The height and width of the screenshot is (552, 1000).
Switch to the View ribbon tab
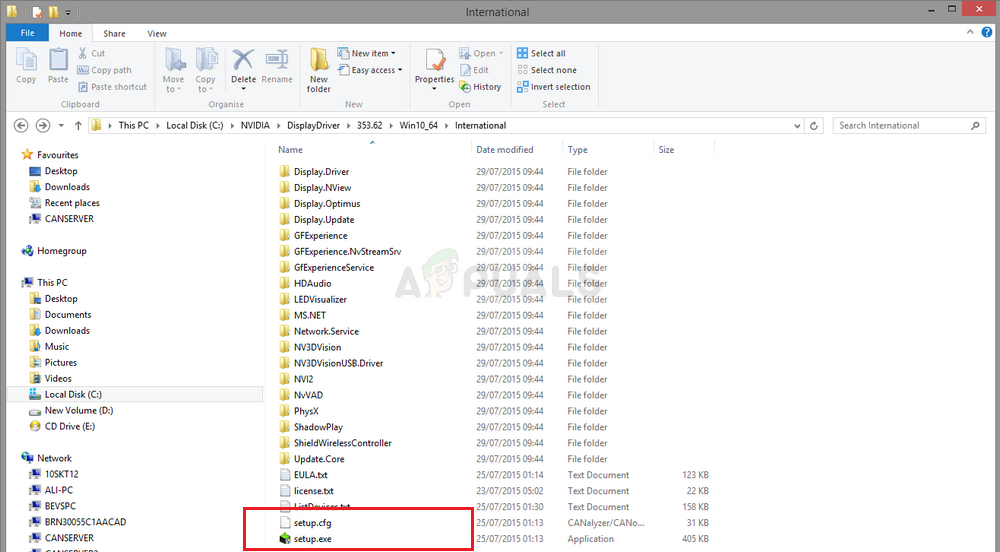[x=157, y=34]
